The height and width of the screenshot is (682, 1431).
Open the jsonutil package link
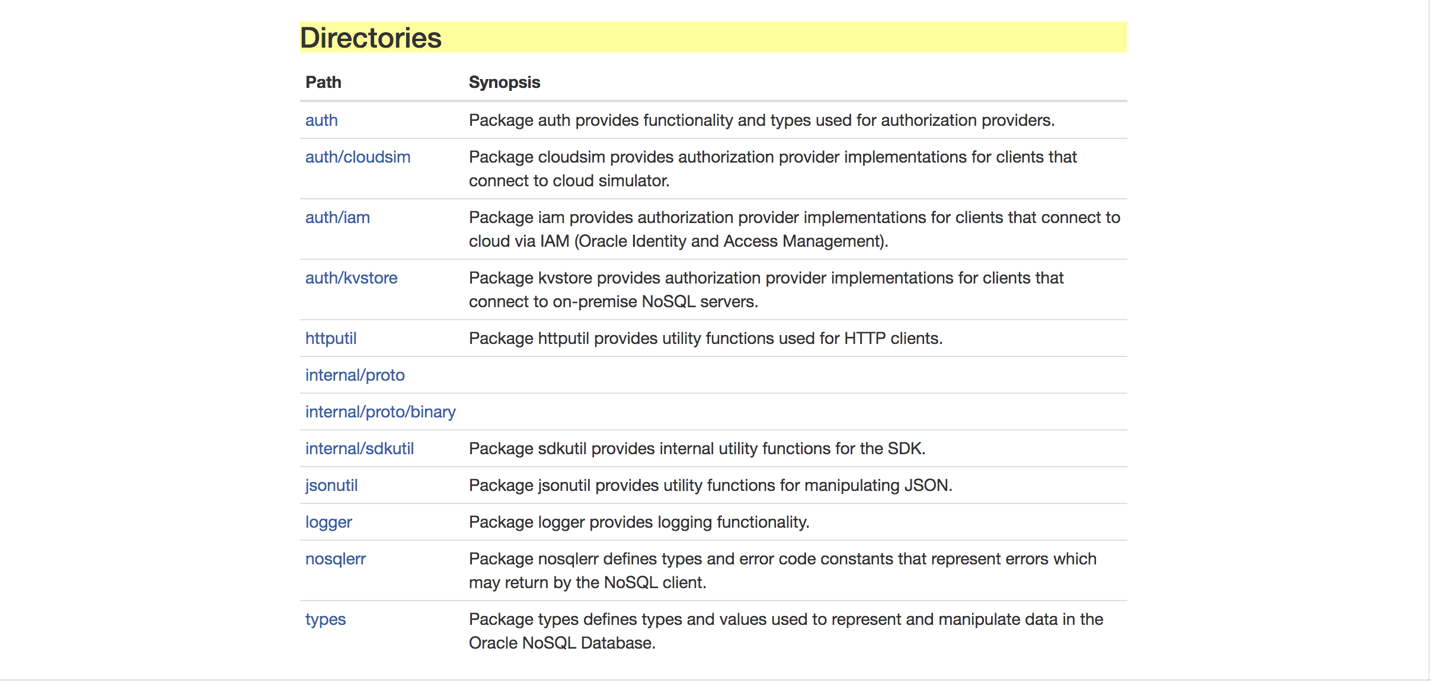pos(331,485)
